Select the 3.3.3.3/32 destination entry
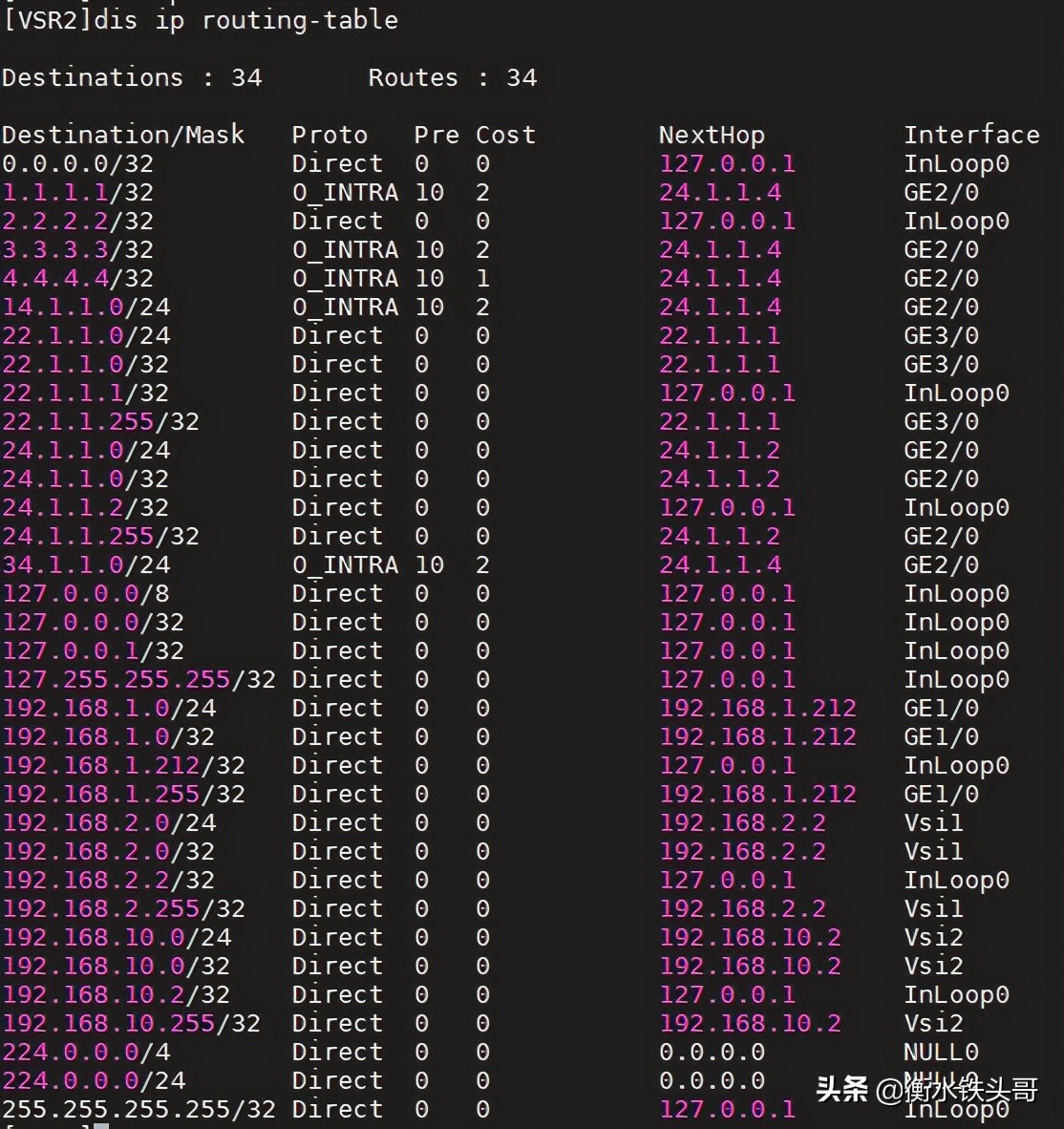The height and width of the screenshot is (1129, 1064). coord(77,249)
